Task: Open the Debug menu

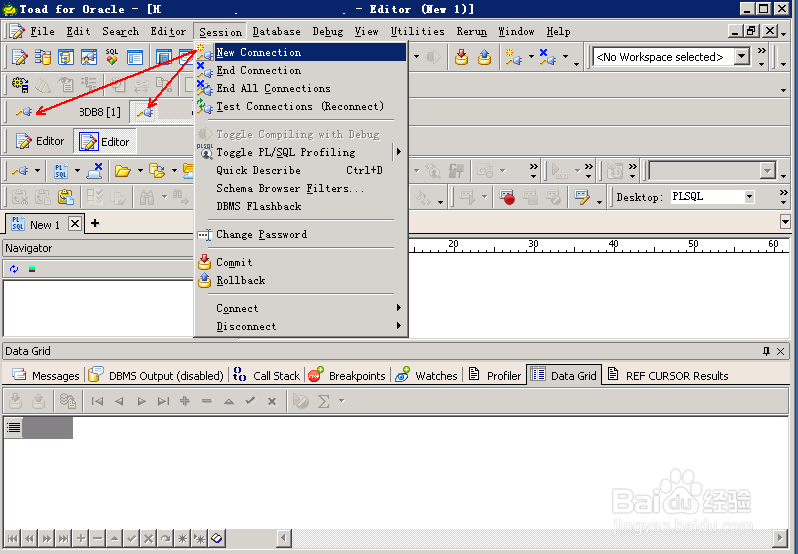Action: (327, 32)
